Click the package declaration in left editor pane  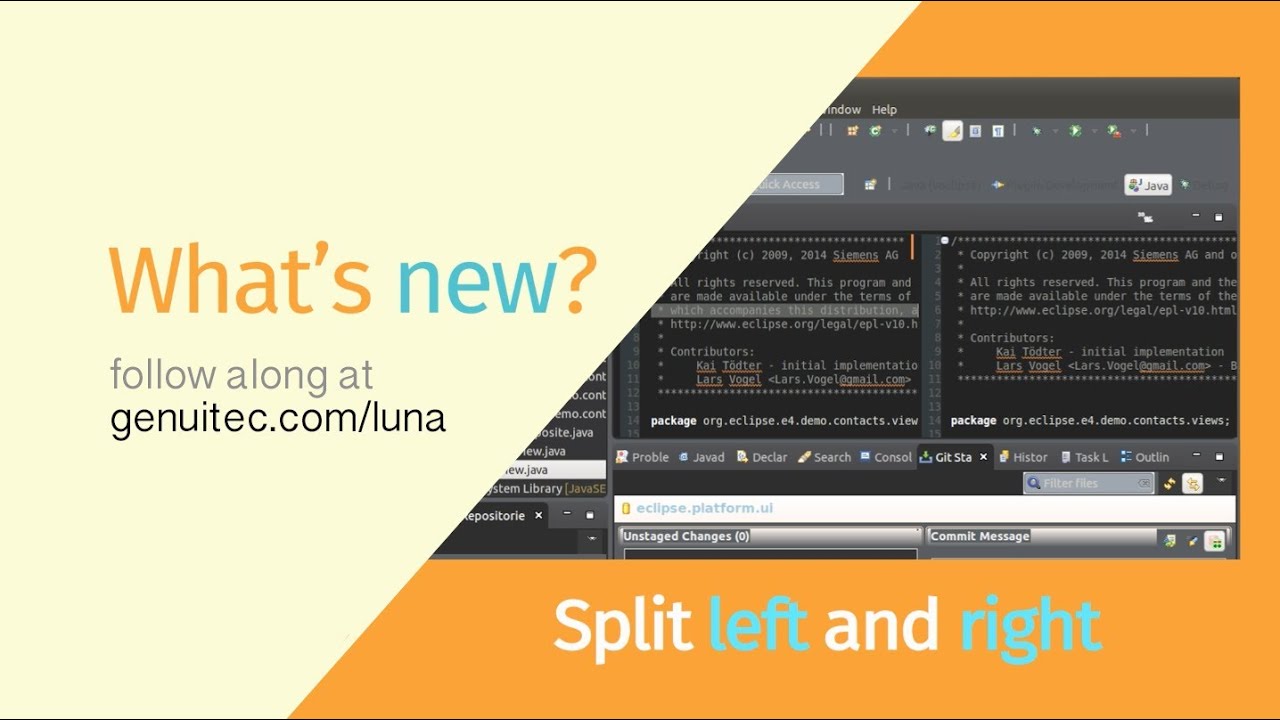(784, 421)
